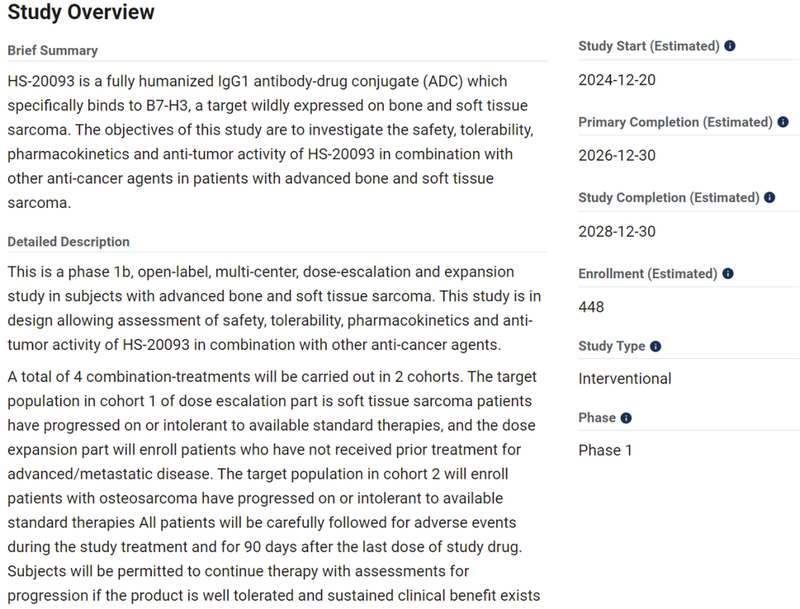Click the info icon next to Study Type

pyautogui.click(x=656, y=347)
